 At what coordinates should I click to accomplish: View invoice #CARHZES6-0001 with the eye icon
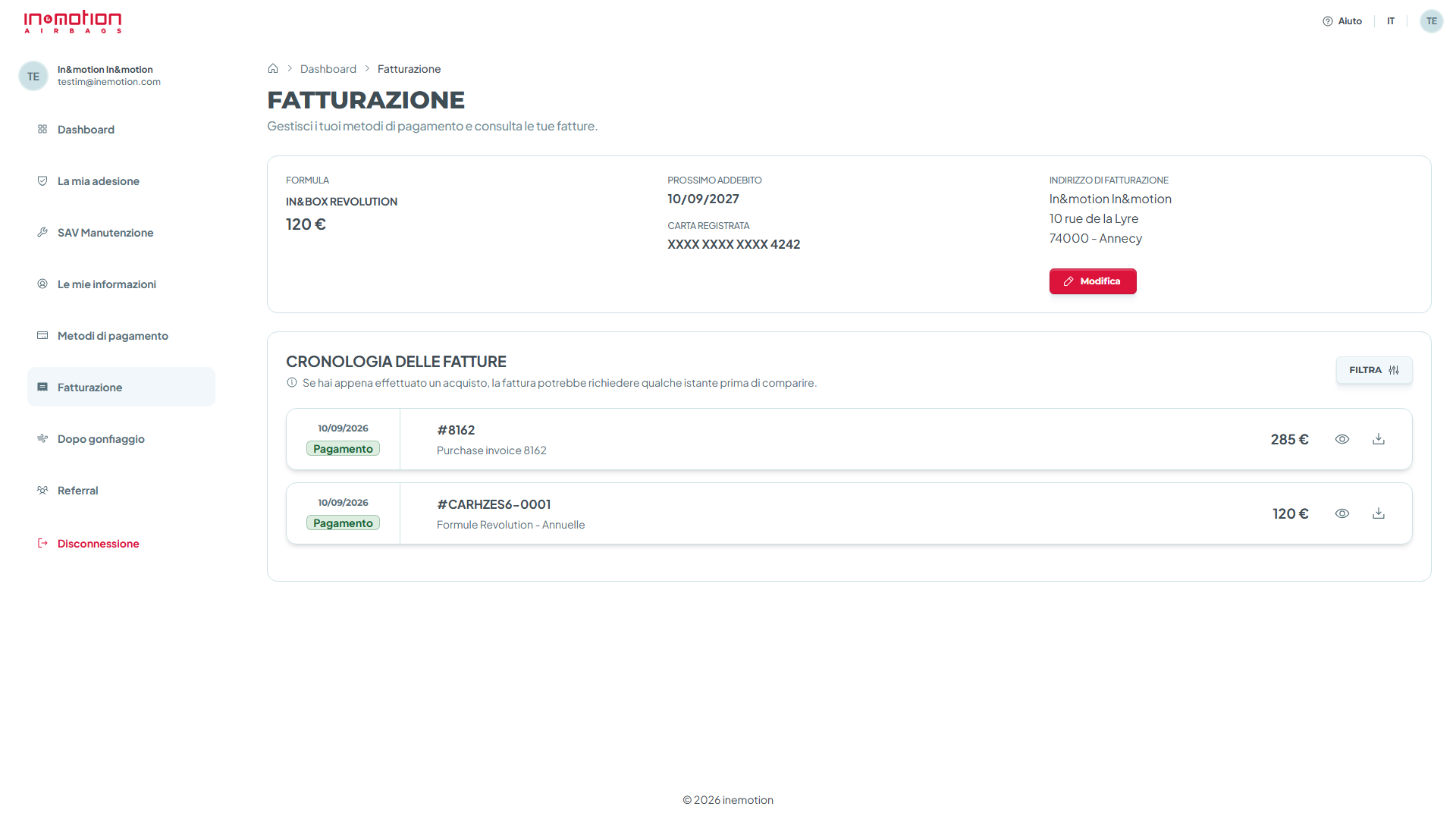(1342, 513)
